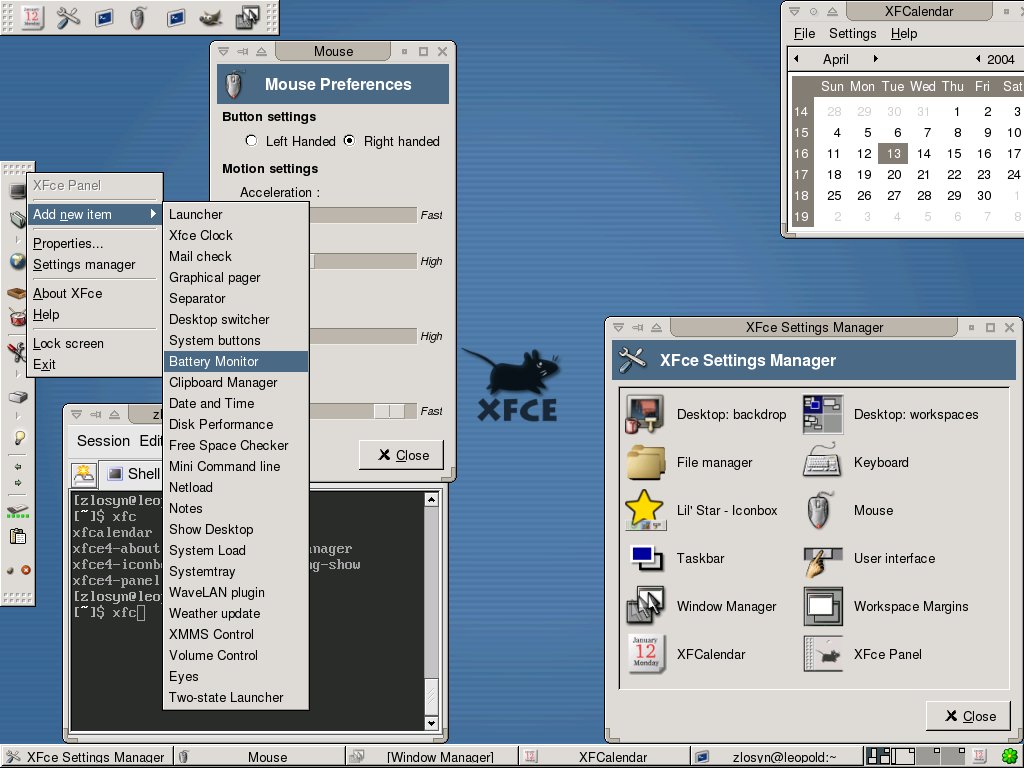Open the terminal window menu triangle
Screen dimensions: 1024x768
point(76,414)
